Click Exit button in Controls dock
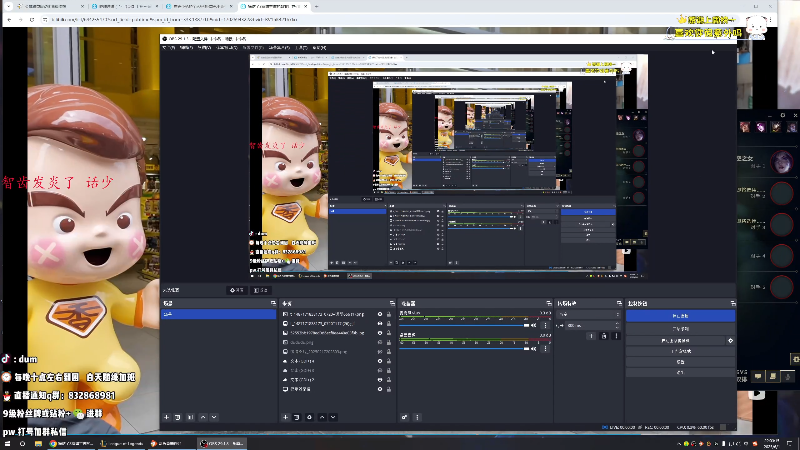Viewport: 800px width, 450px height. point(680,372)
